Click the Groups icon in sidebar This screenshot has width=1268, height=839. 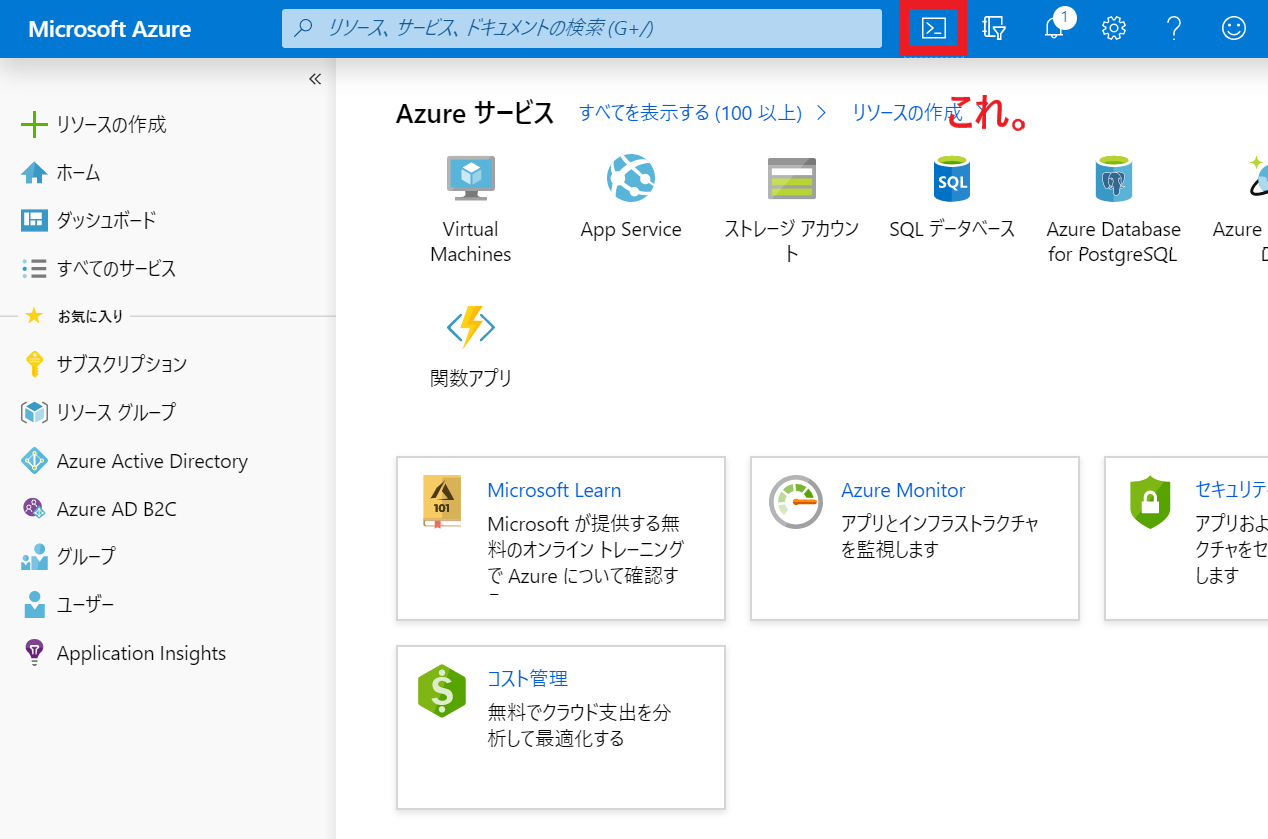coord(34,556)
